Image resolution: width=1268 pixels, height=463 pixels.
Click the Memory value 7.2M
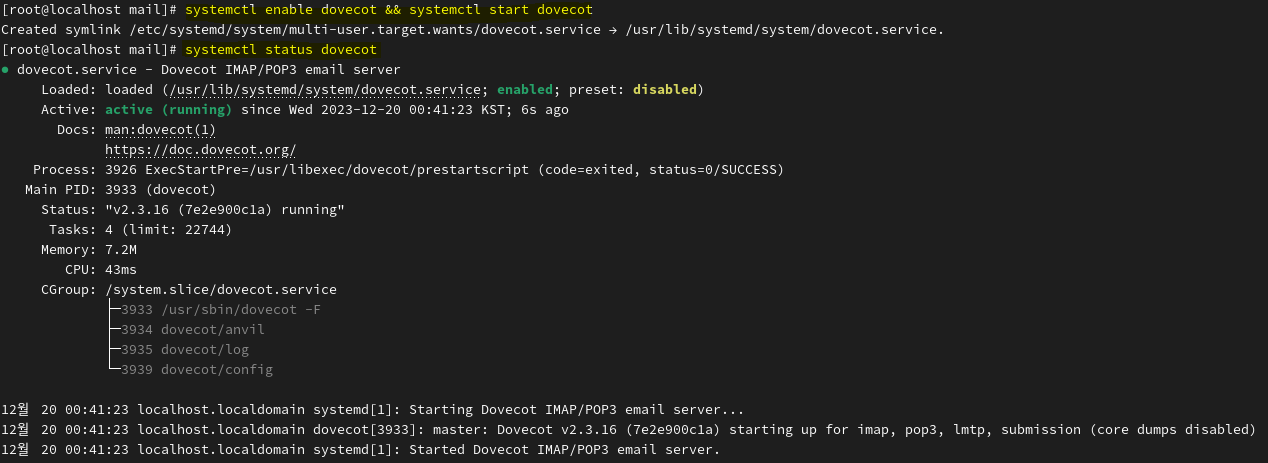pos(121,250)
